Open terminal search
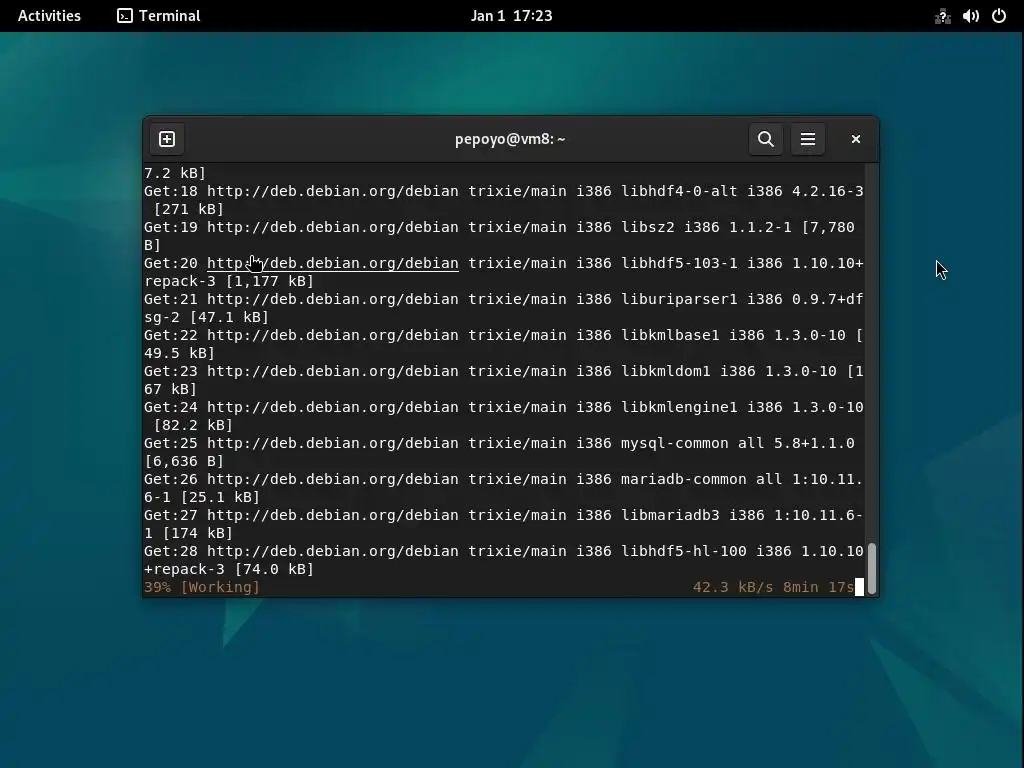The width and height of the screenshot is (1024, 768). 765,139
